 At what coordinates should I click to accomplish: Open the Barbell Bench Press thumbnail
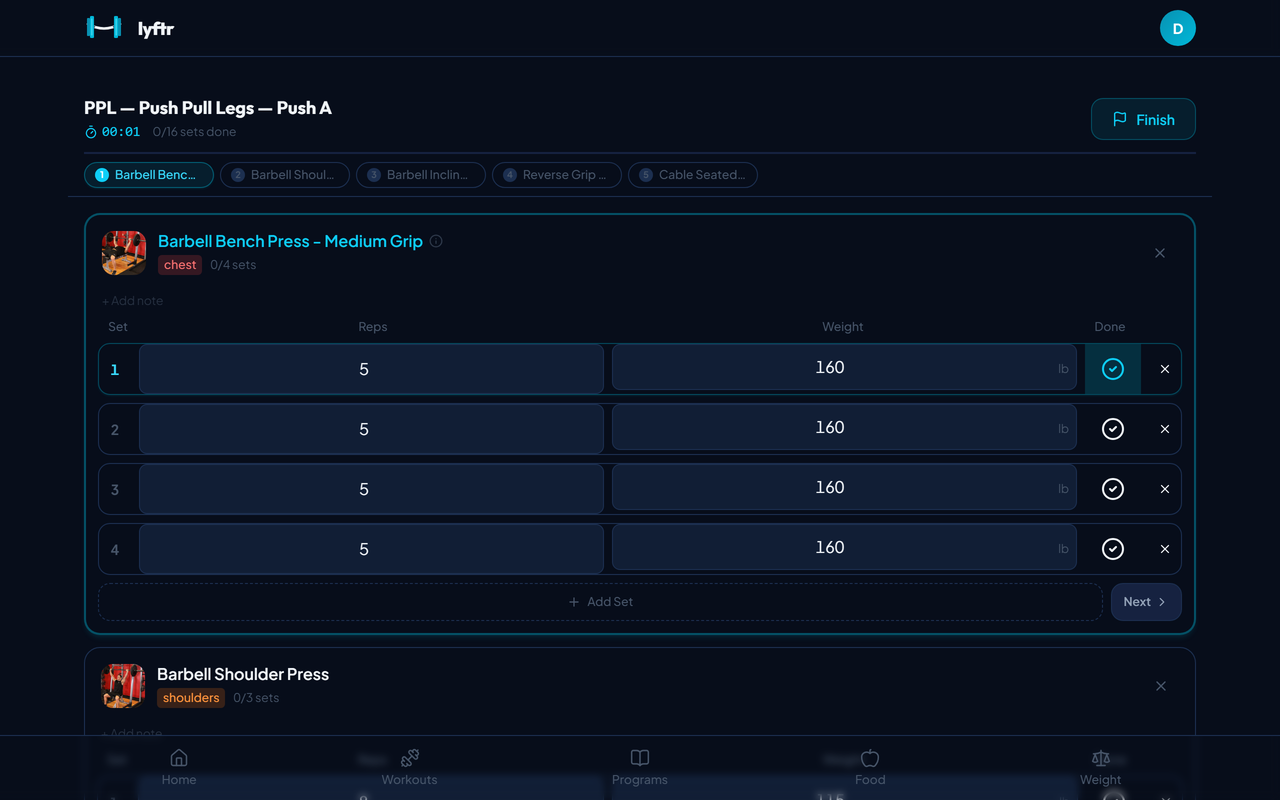coord(124,253)
